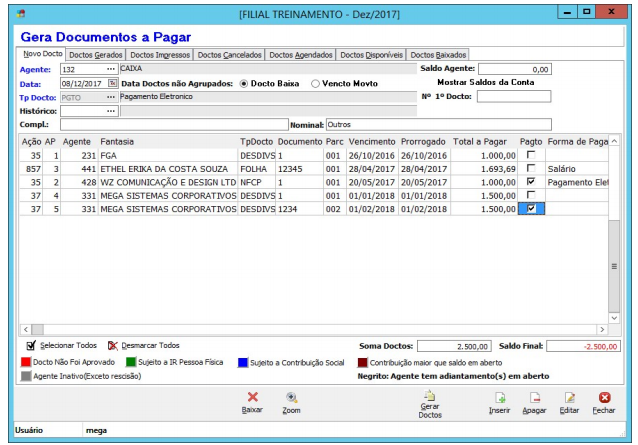Click the Gerar Doctos icon
Screen dimensions: 638x445
pyautogui.click(x=430, y=395)
